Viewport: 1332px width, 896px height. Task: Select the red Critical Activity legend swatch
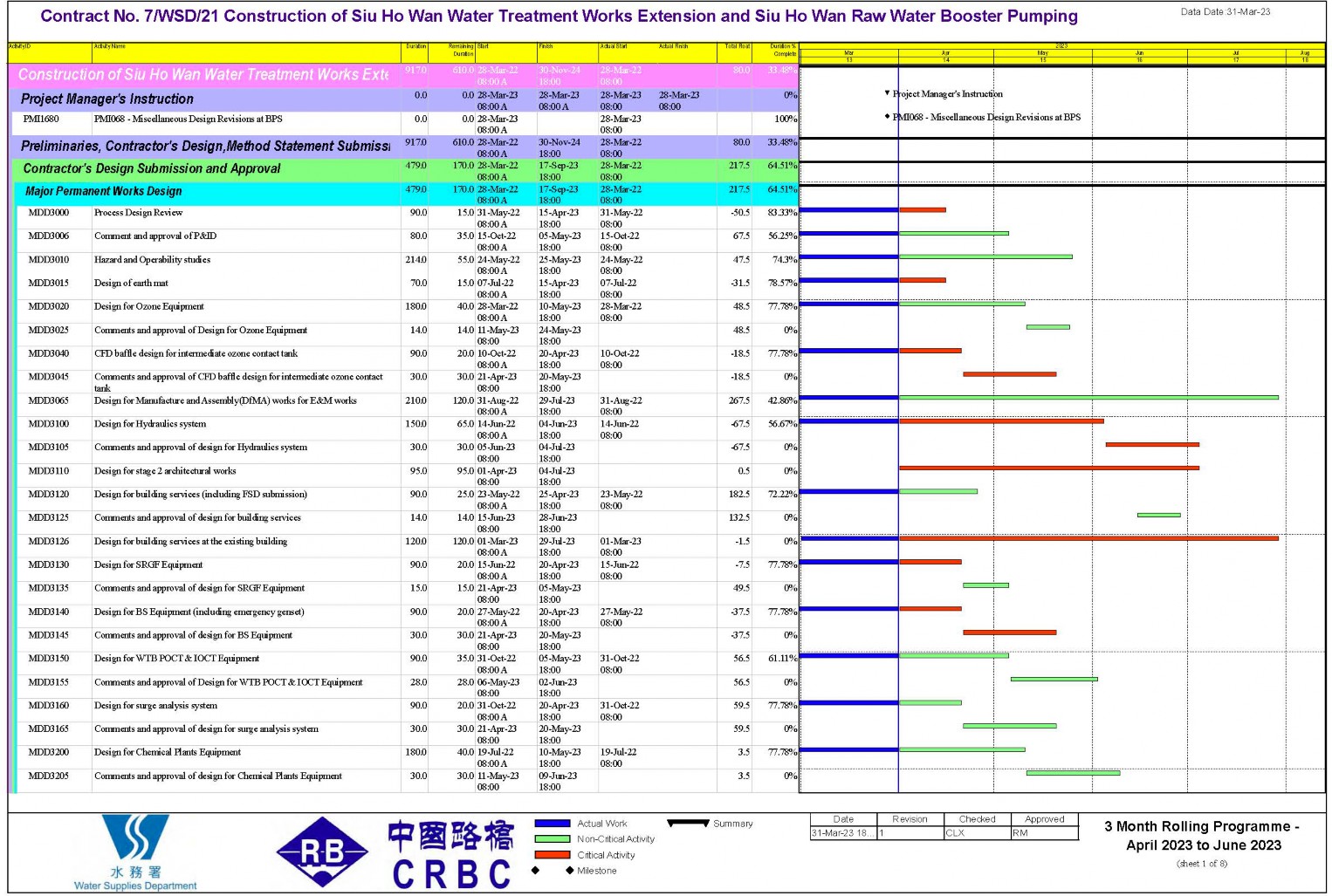pyautogui.click(x=552, y=855)
